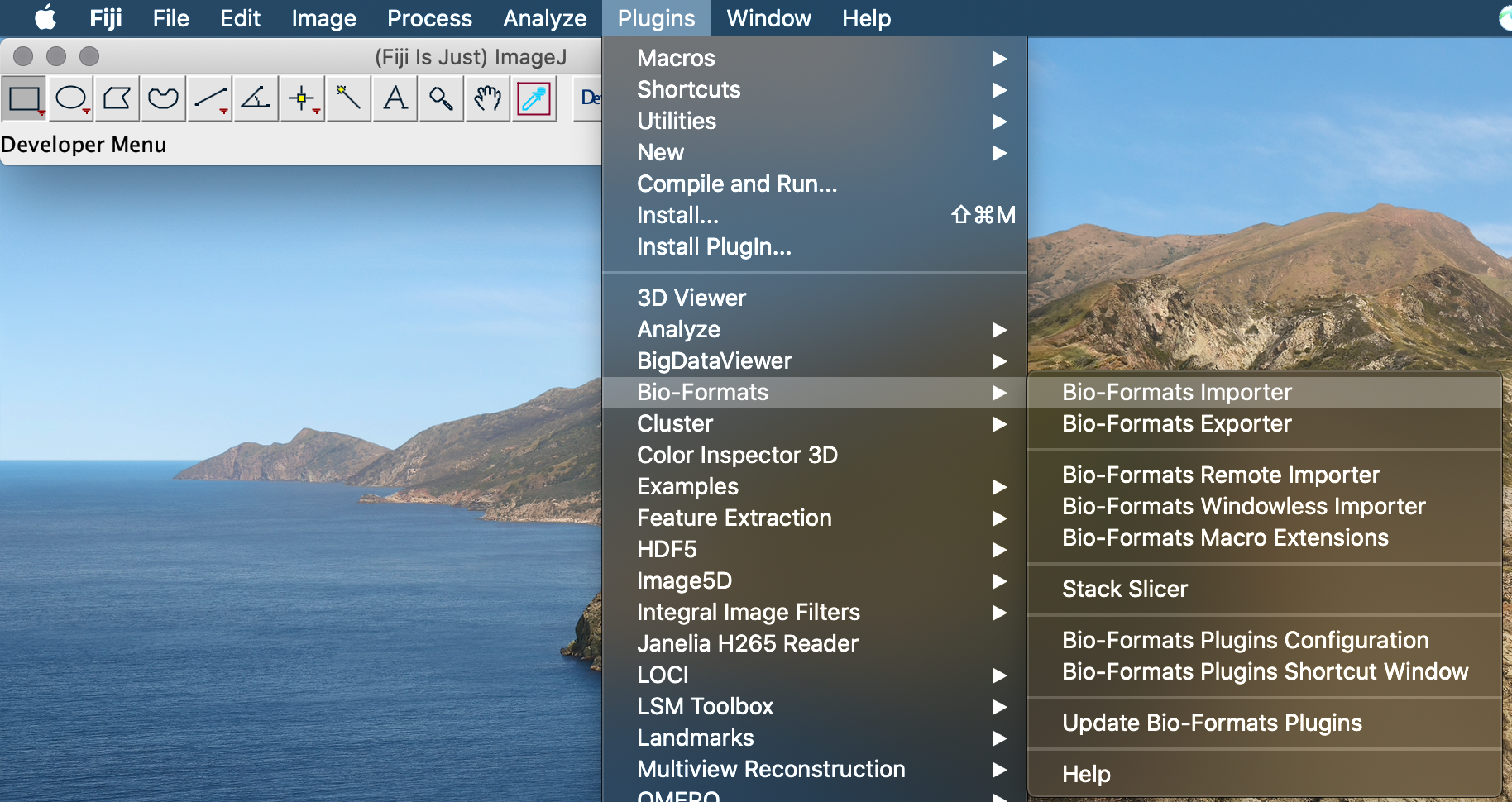Select the Straight Line tool
Viewport: 1512px width, 802px height.
tap(210, 99)
